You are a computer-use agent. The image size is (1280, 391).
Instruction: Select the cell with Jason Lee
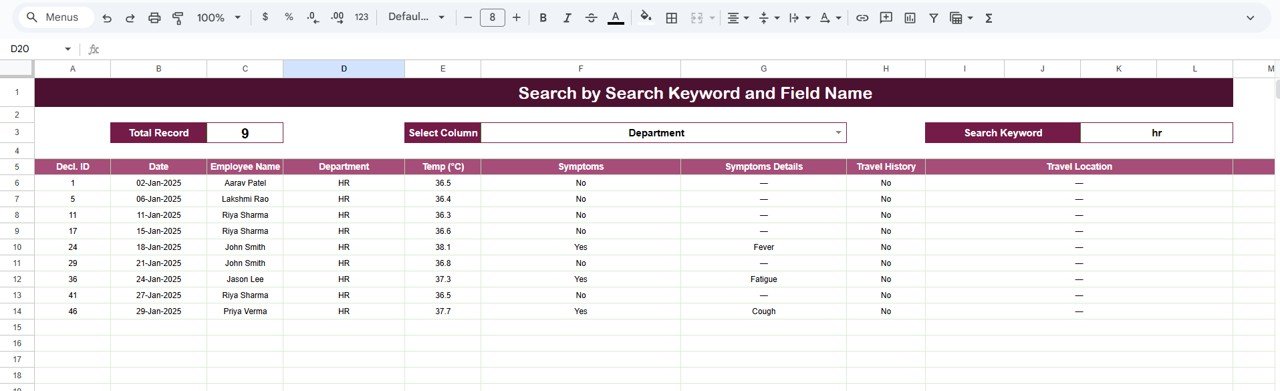pos(245,279)
